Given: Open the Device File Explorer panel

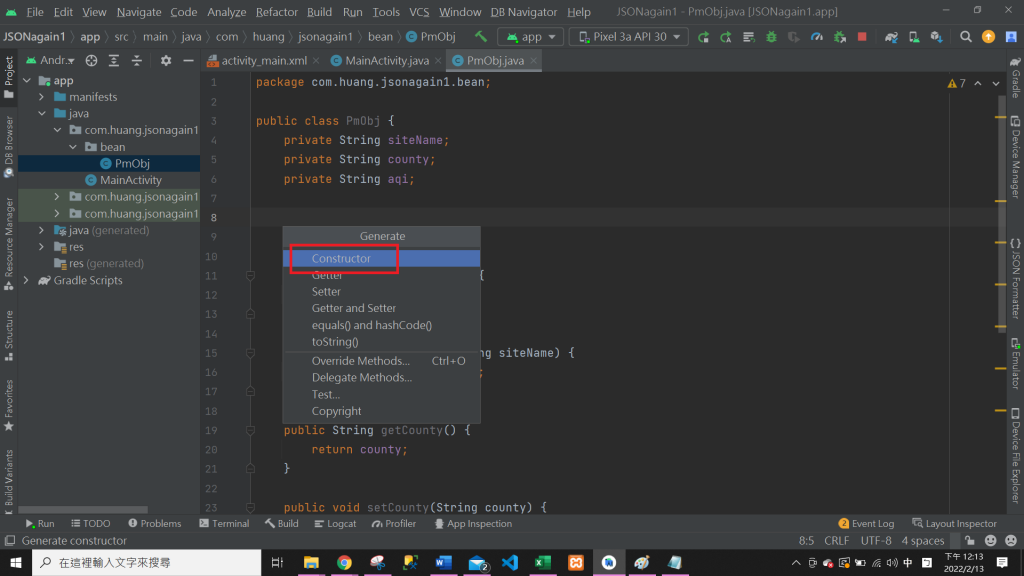Looking at the screenshot, I should [x=1015, y=455].
